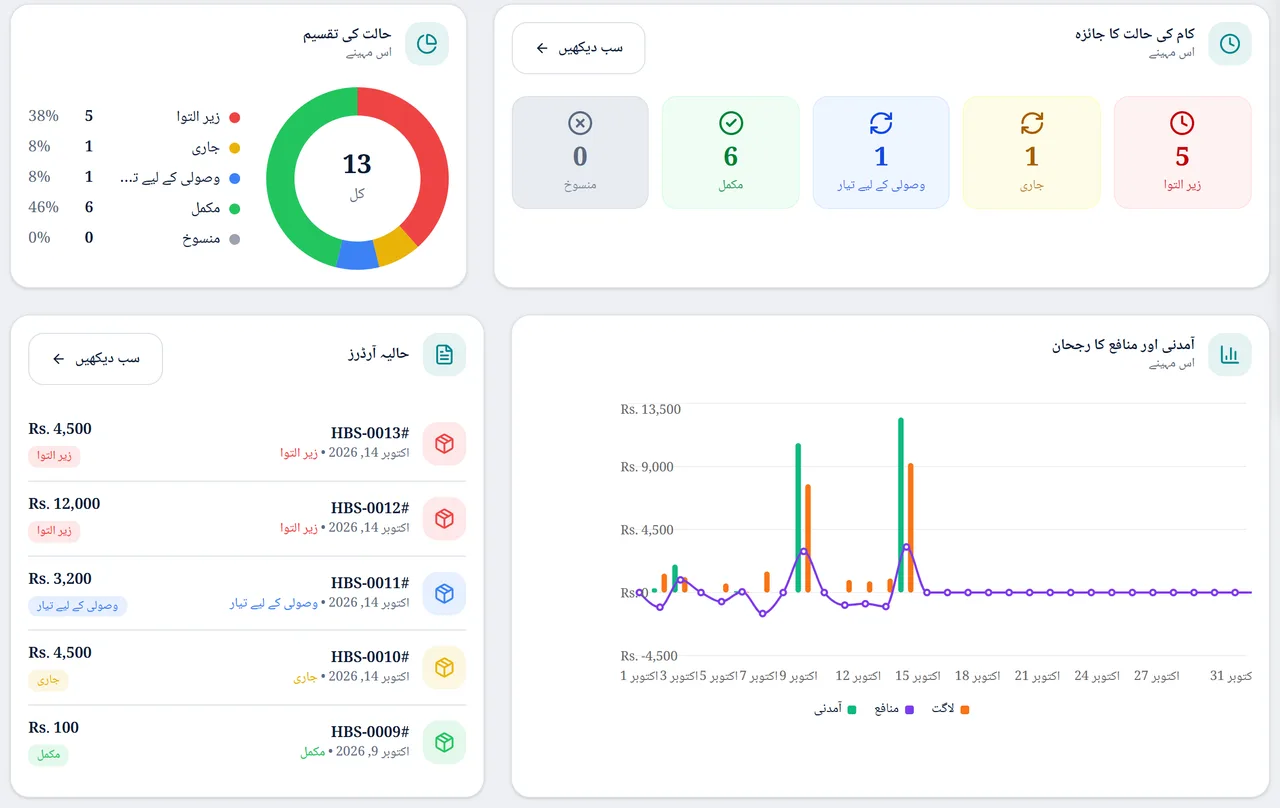Click the blue sync icon in وصولی کے لیے تیار card
The image size is (1280, 808).
click(881, 123)
